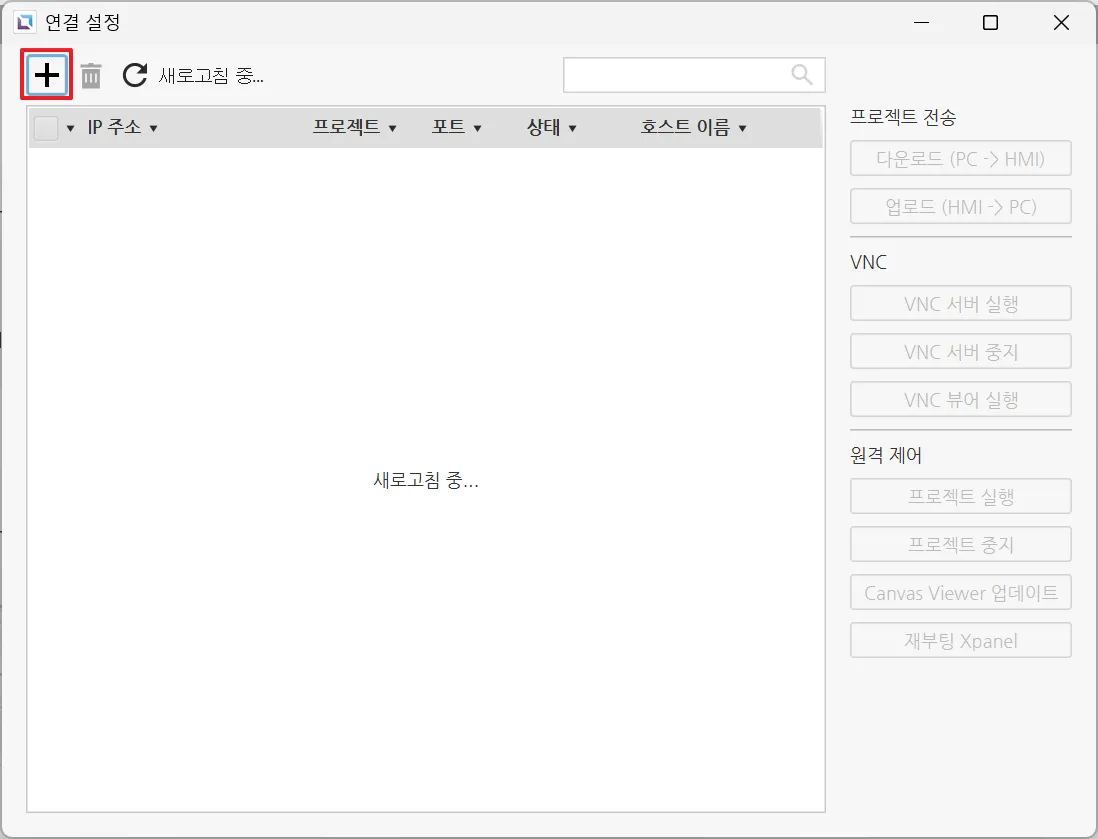1098x839 pixels.
Task: Click the magnifying glass search icon
Action: pyautogui.click(x=802, y=74)
